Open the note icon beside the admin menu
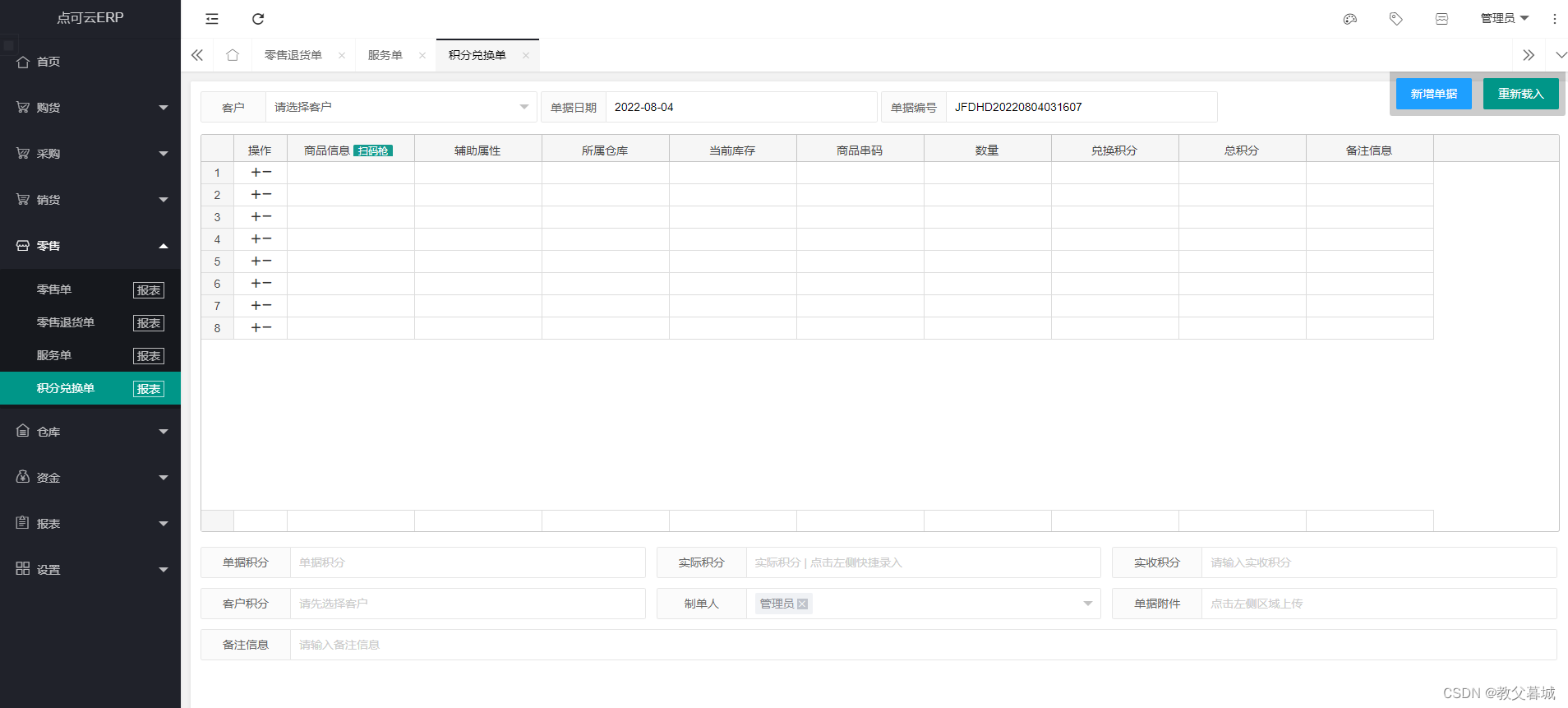Image resolution: width=1568 pixels, height=708 pixels. [1441, 19]
